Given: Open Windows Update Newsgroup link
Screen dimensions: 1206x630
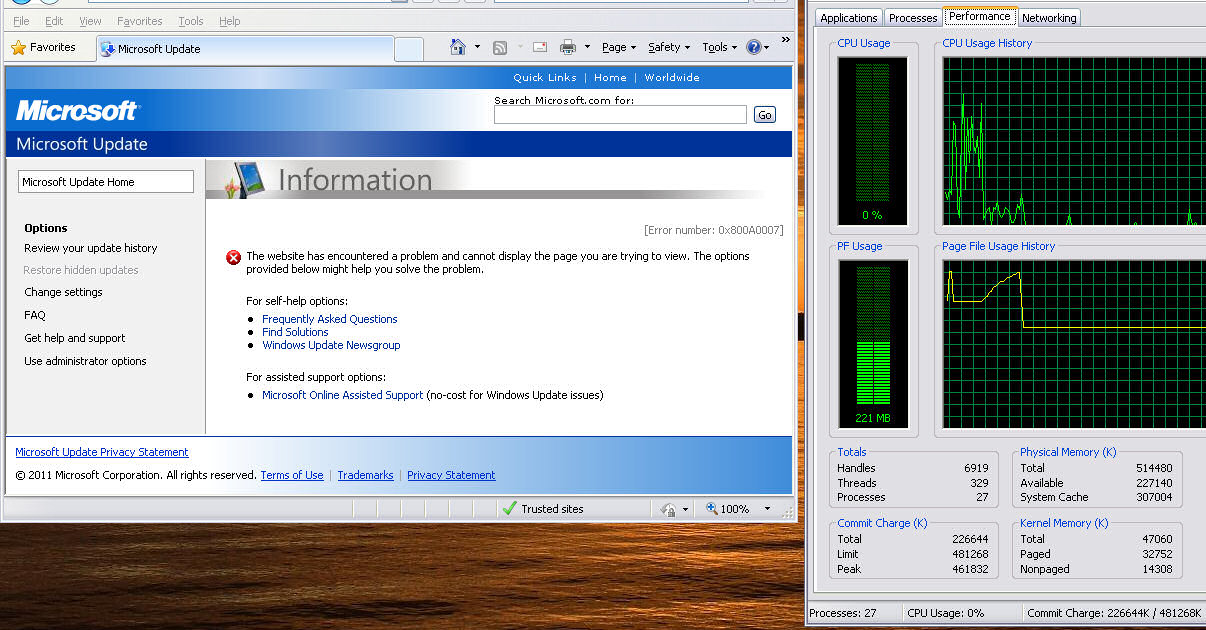Looking at the screenshot, I should tap(331, 345).
